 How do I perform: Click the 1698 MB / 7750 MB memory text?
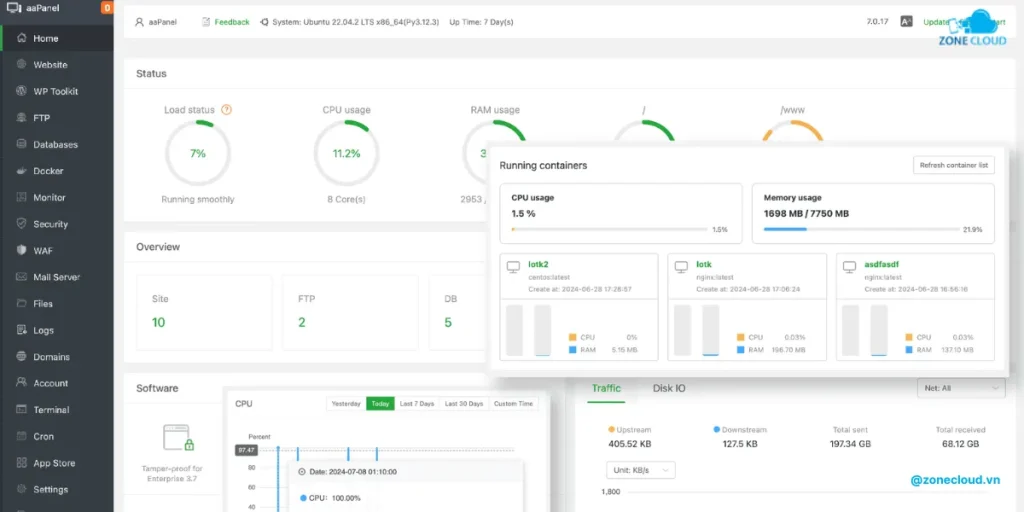point(807,214)
